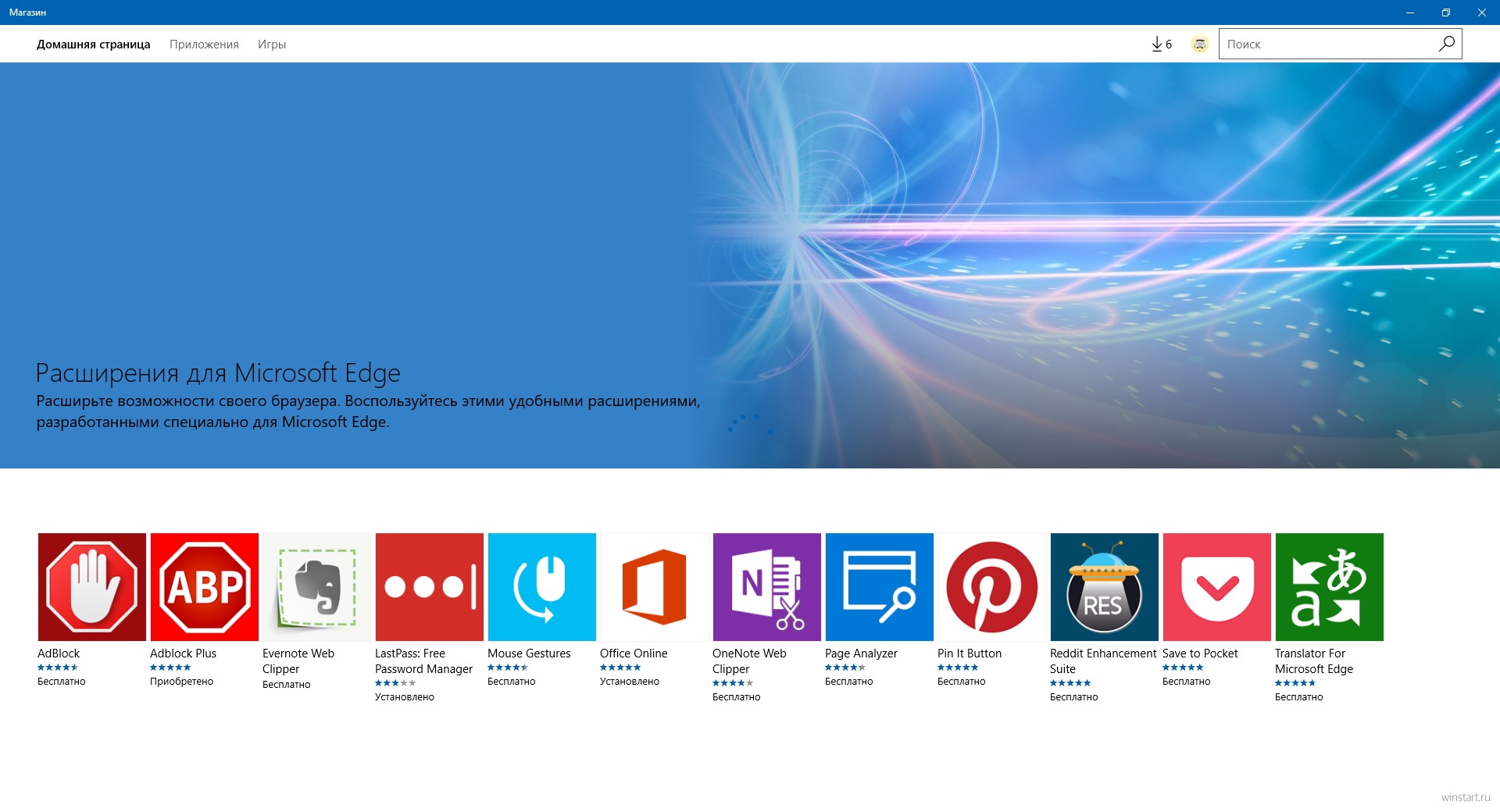This screenshot has height=812, width=1500.
Task: Restore down the Магазин window
Action: click(1446, 12)
